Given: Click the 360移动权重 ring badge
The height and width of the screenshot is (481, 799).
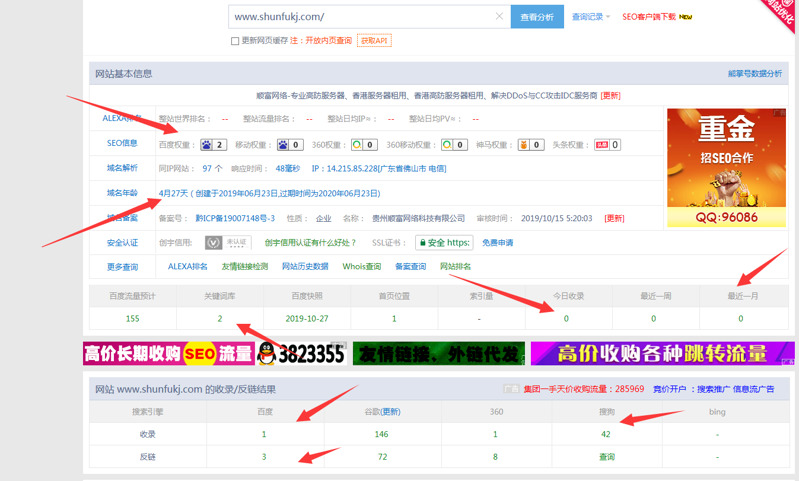Looking at the screenshot, I should point(455,145).
